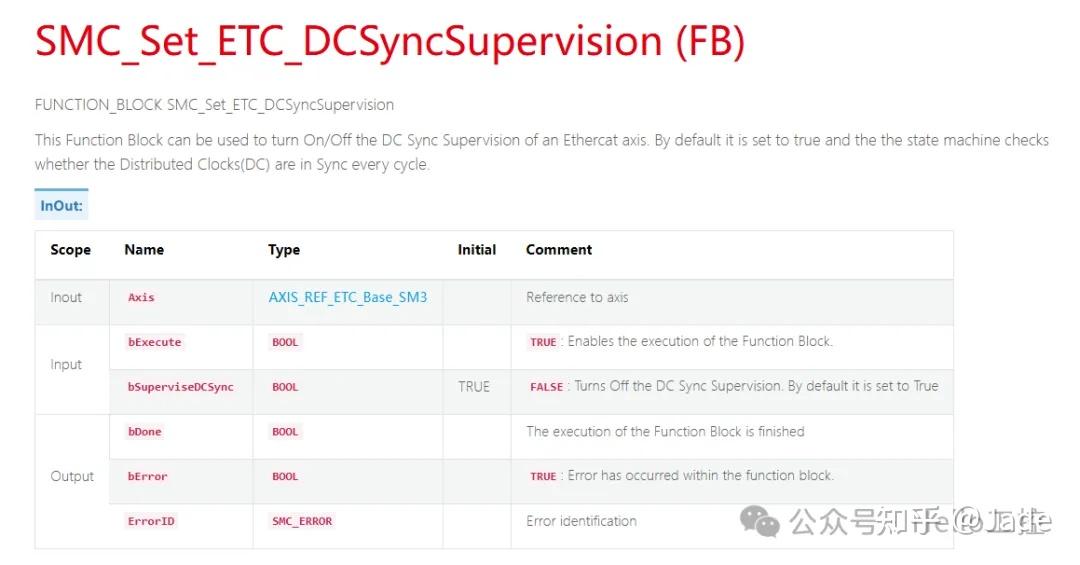Click the FALSE keyword in bSuperviseDCSync comment
Screen dimensions: 1080x565
[546, 387]
